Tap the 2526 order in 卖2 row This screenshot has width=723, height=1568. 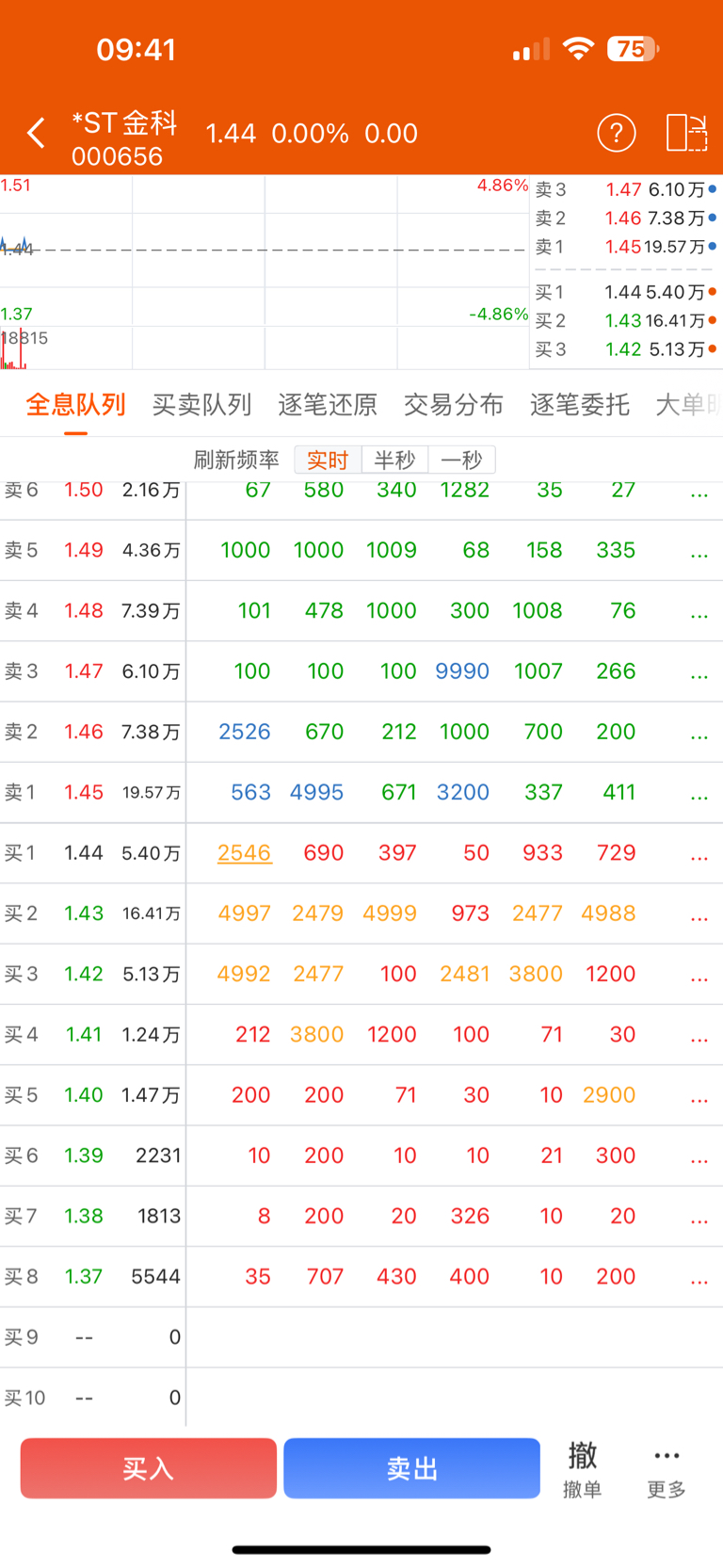(x=245, y=731)
